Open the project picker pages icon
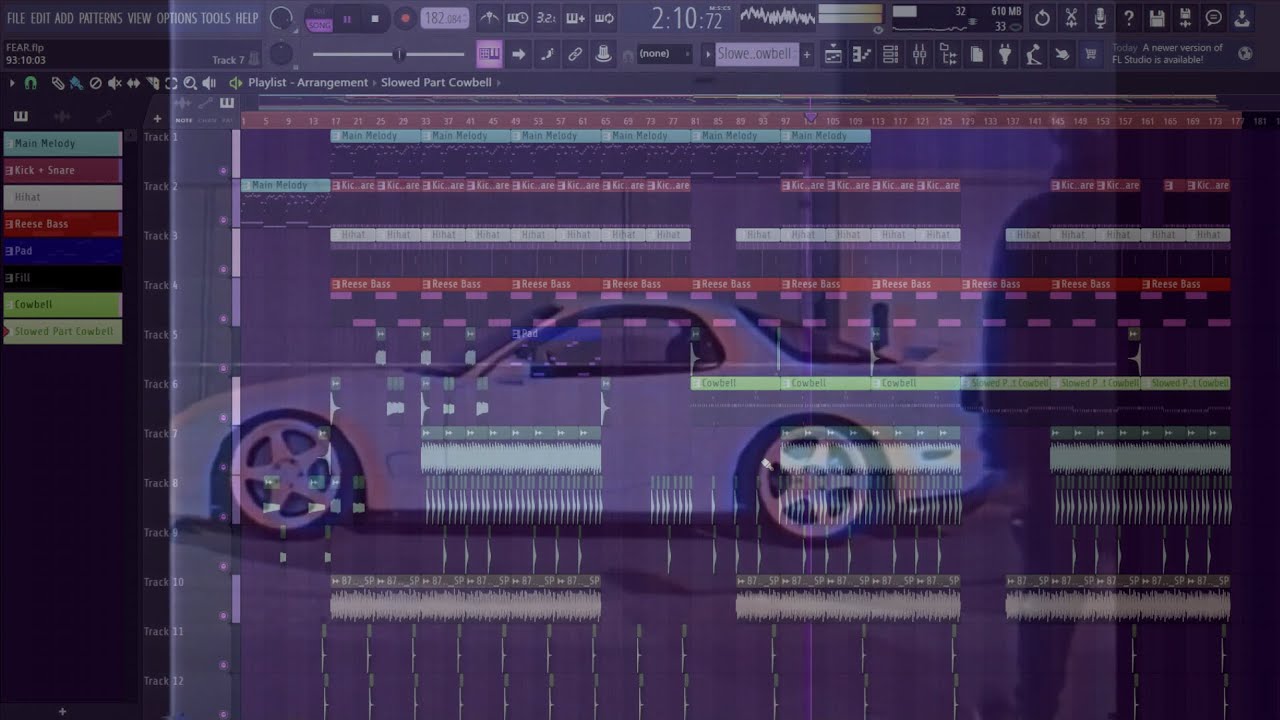1280x720 pixels. 977,54
